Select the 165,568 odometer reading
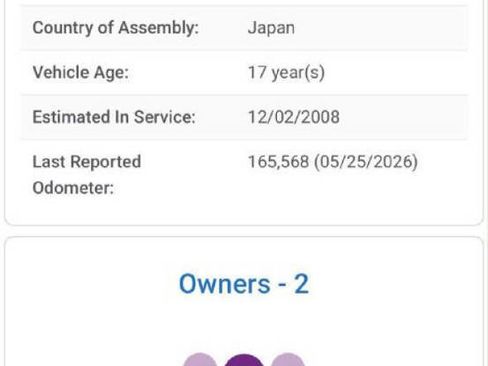Viewport: 488px width, 366px height. 279,162
